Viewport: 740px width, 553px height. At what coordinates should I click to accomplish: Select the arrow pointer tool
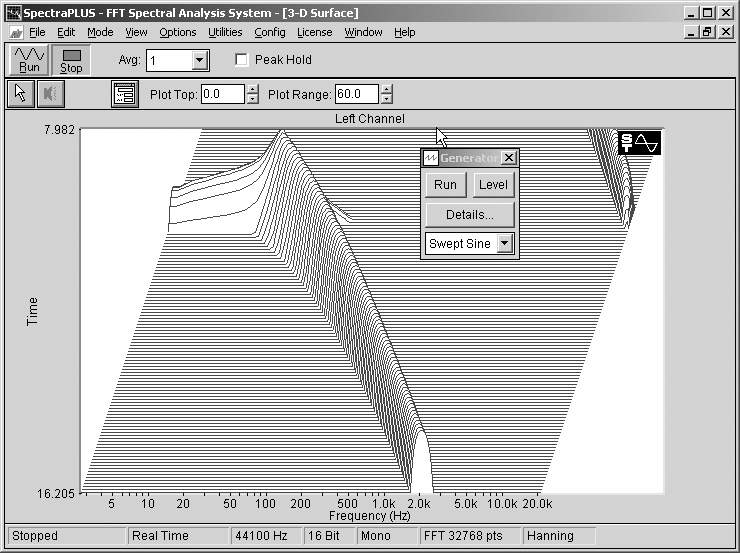pyautogui.click(x=20, y=94)
